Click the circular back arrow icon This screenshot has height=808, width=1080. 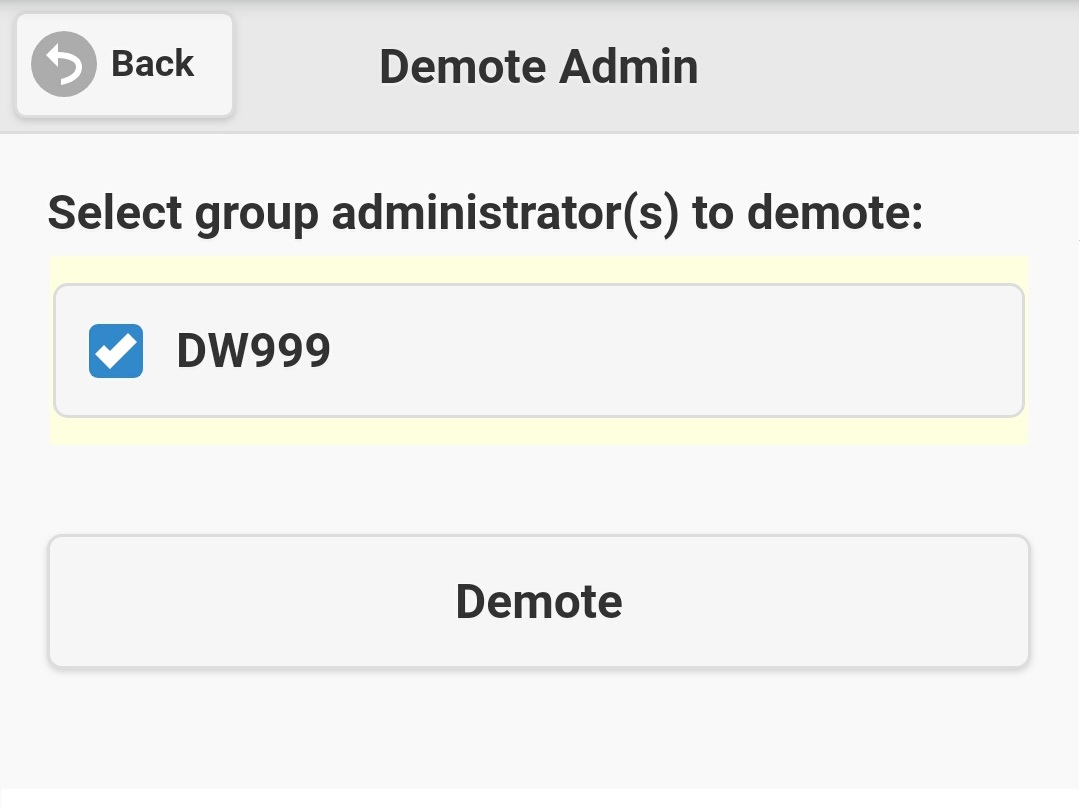click(x=64, y=64)
